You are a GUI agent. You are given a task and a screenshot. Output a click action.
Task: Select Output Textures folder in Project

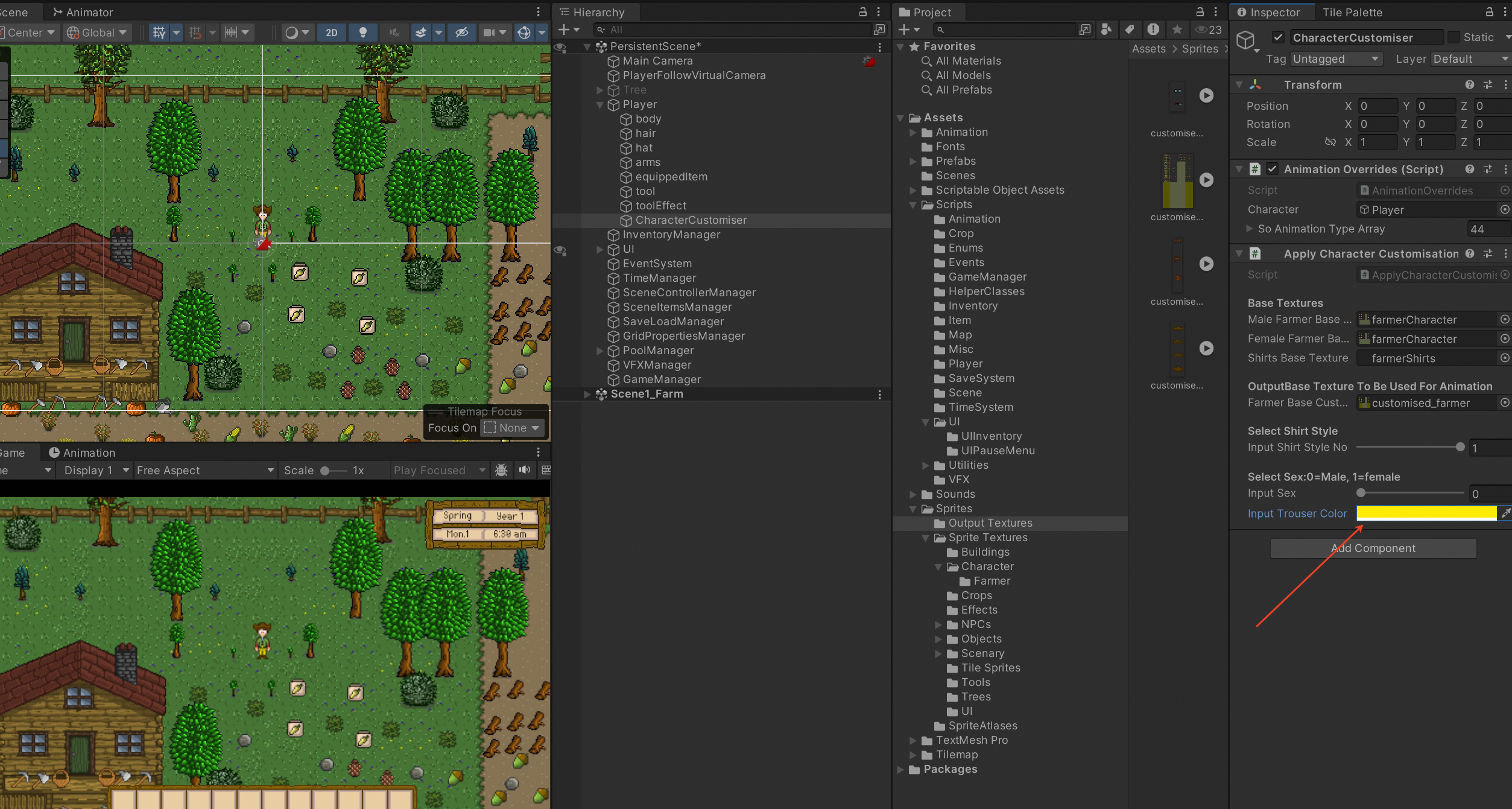[x=990, y=523]
